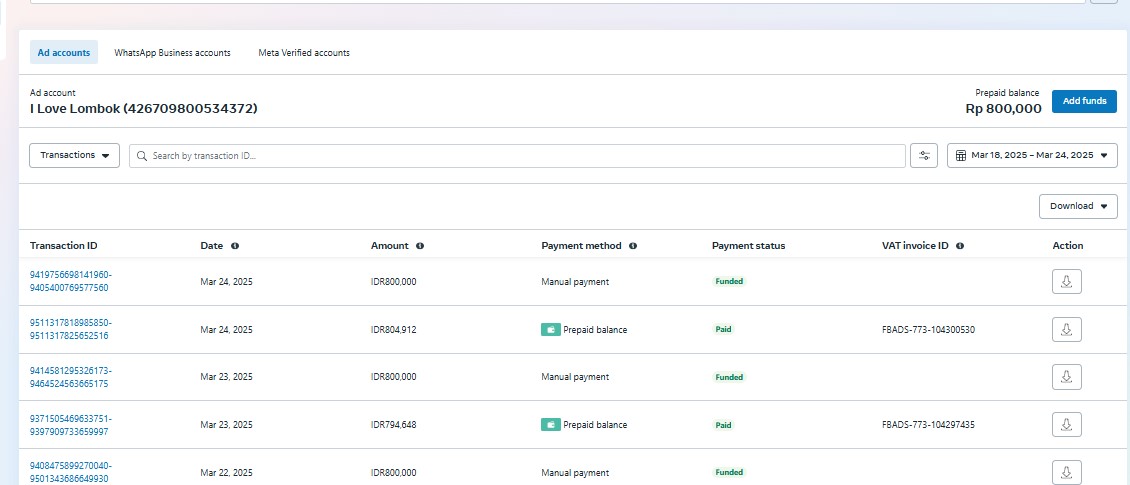Download receipt for the Mar 23 manual payment

coord(1066,377)
